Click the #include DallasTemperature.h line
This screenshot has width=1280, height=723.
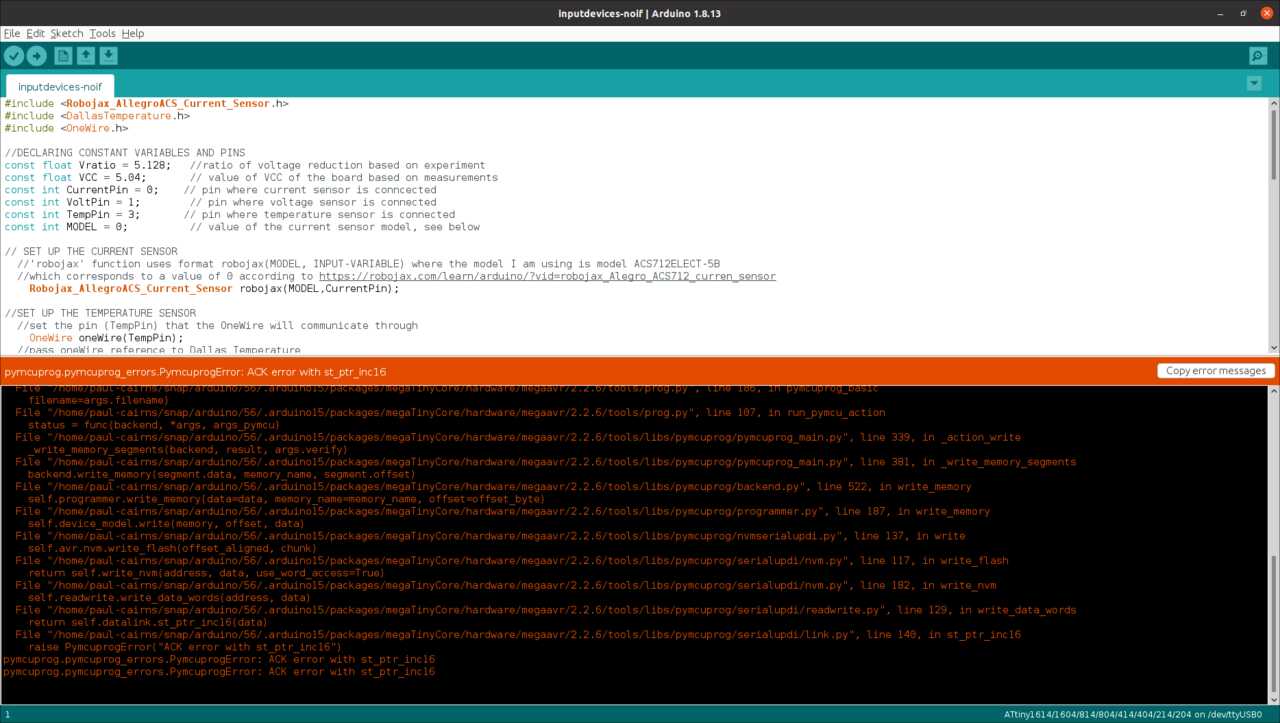(x=97, y=116)
